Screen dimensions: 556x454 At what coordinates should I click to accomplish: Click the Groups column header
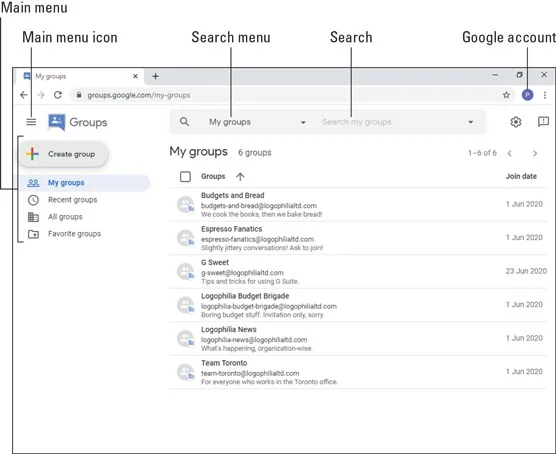click(213, 176)
